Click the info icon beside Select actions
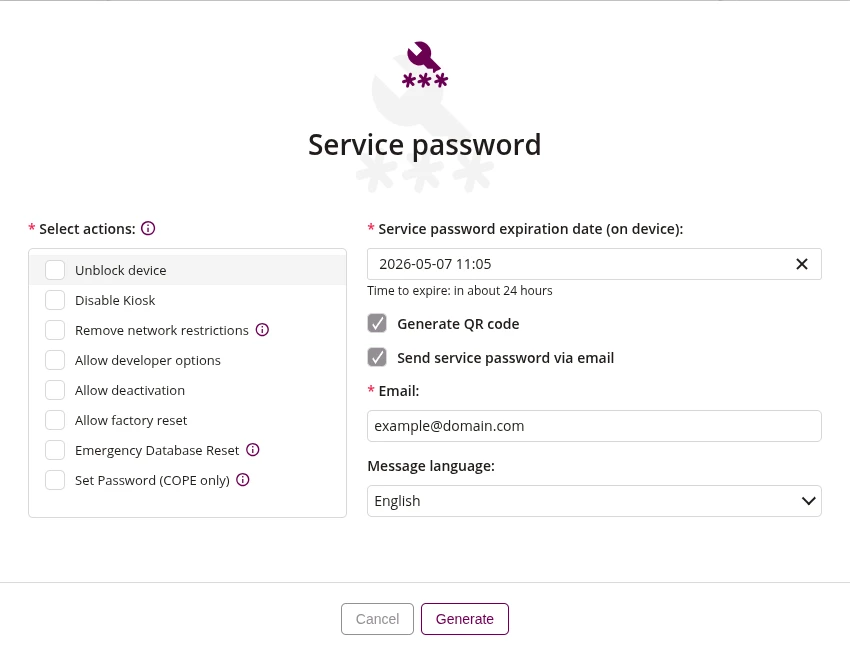 coord(148,228)
